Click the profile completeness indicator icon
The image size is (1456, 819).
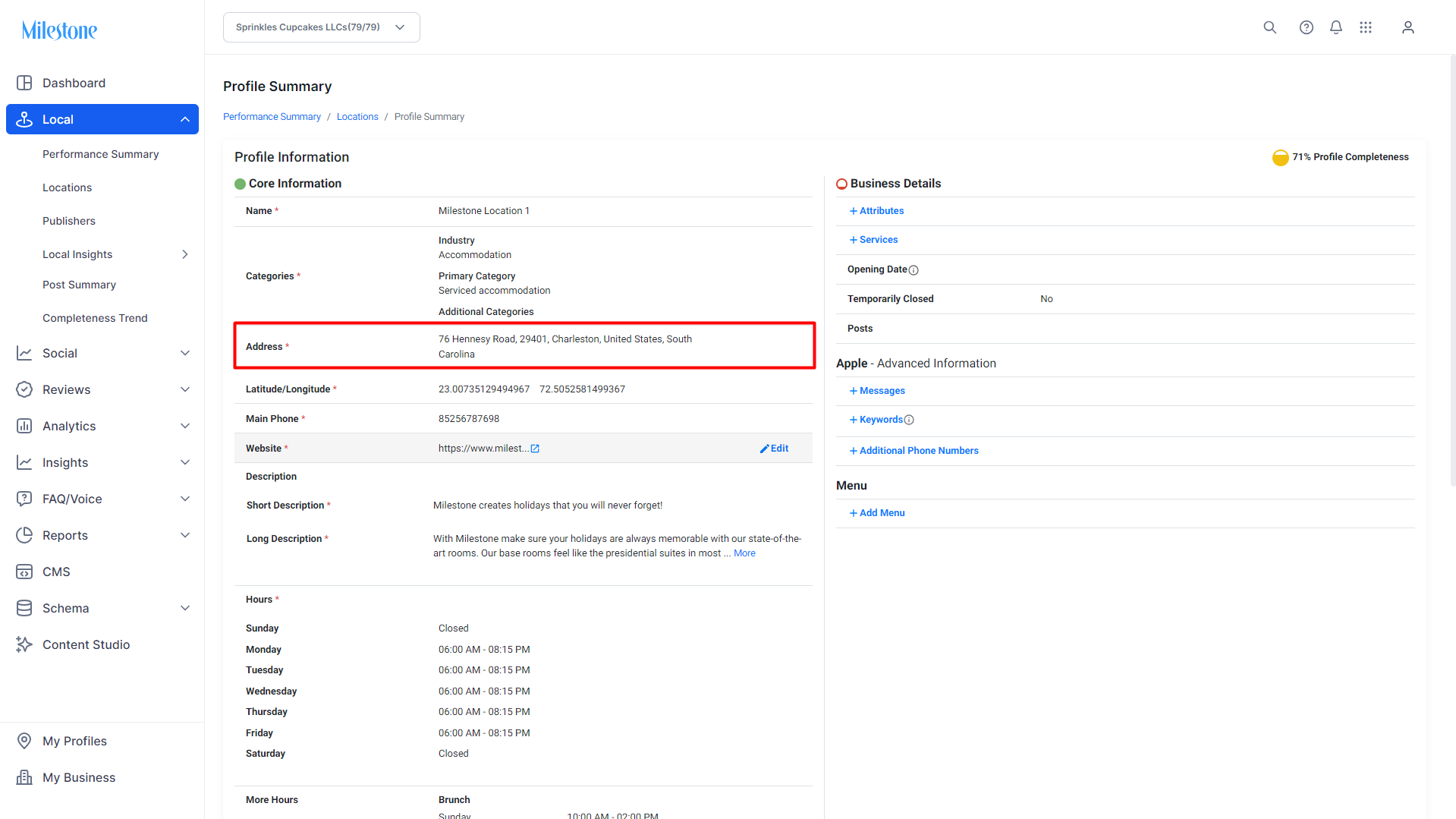(x=1281, y=157)
